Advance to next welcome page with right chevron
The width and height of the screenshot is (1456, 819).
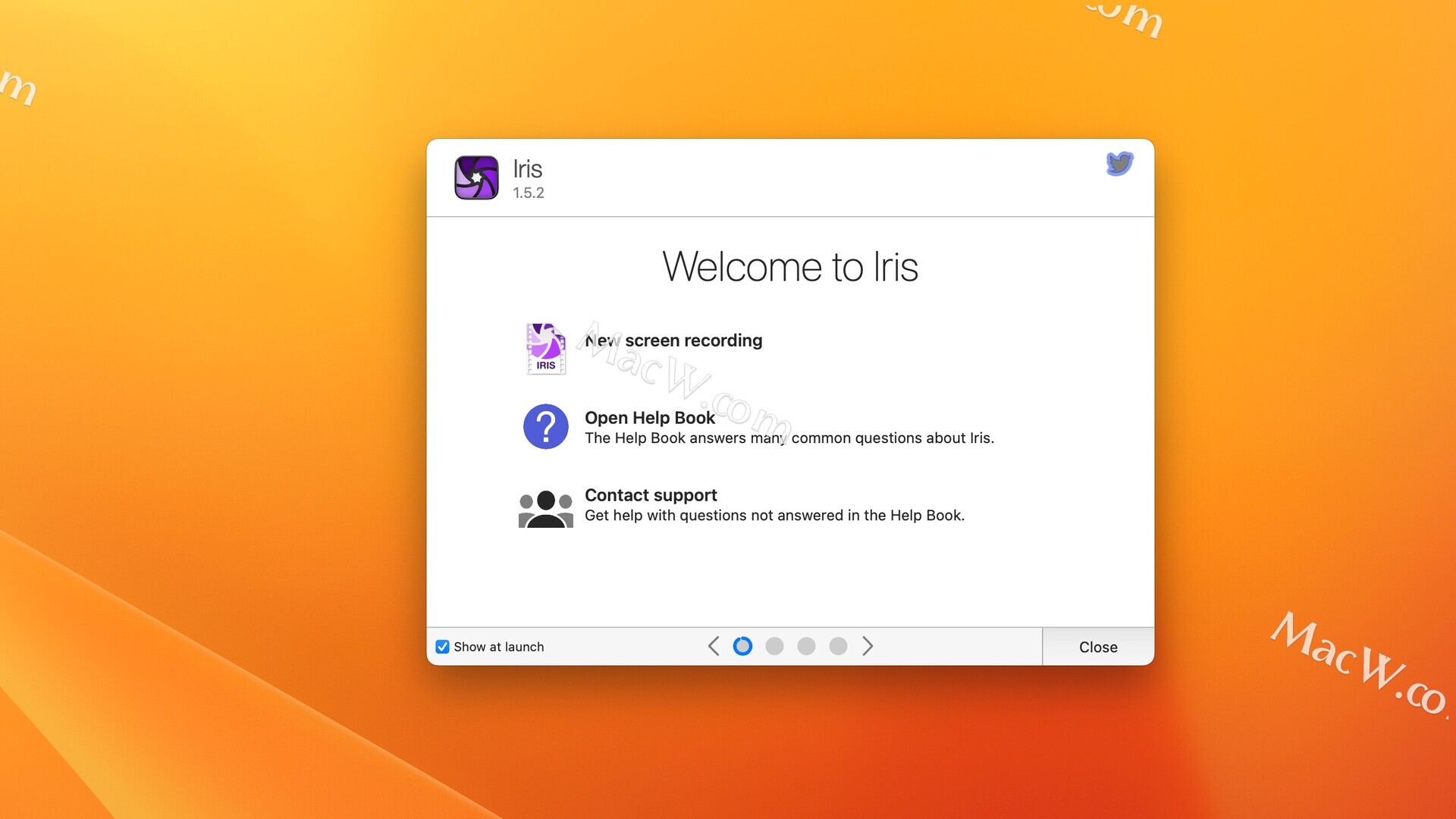(868, 646)
